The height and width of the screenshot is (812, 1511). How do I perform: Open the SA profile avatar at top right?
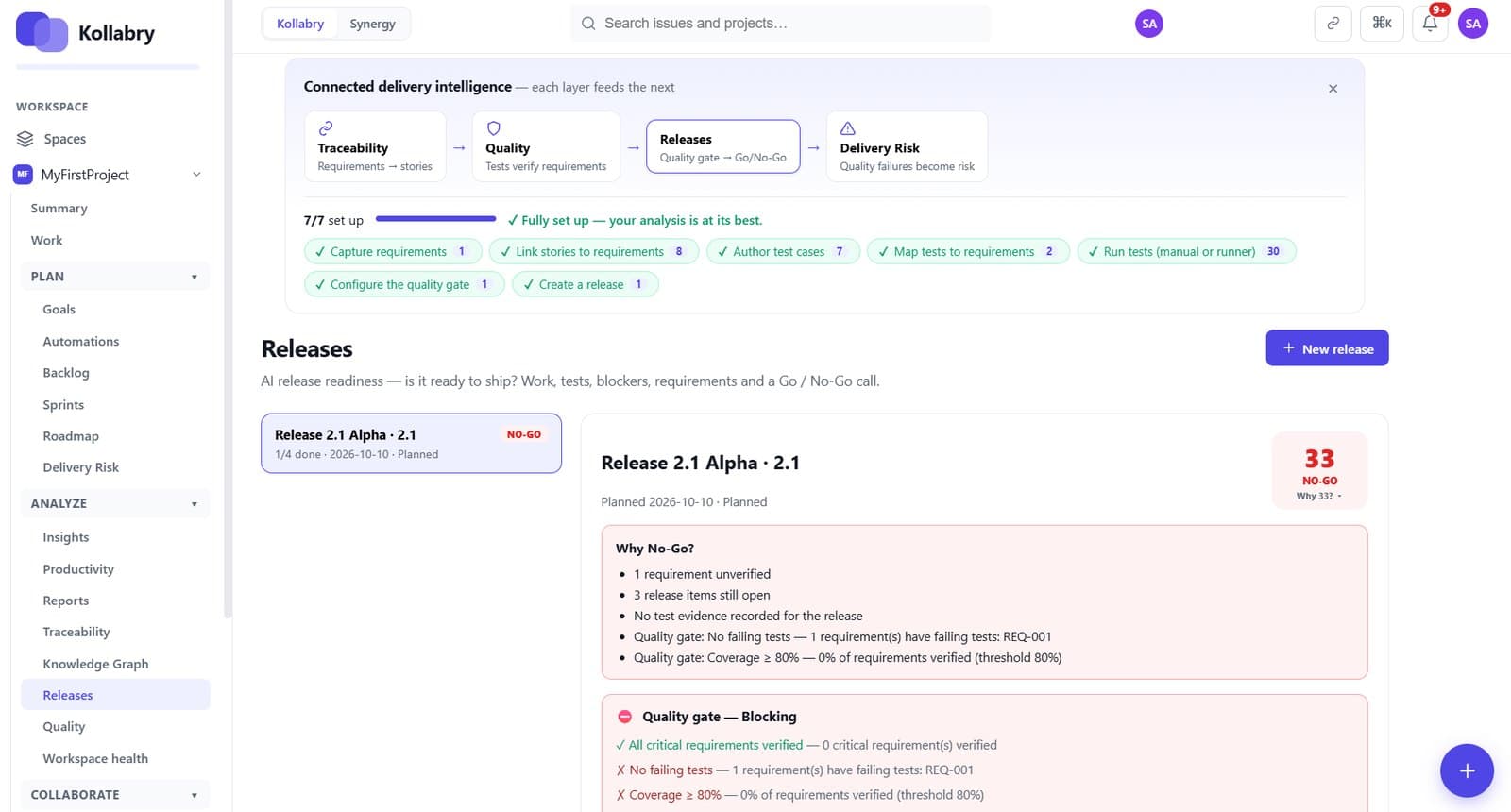tap(1472, 24)
